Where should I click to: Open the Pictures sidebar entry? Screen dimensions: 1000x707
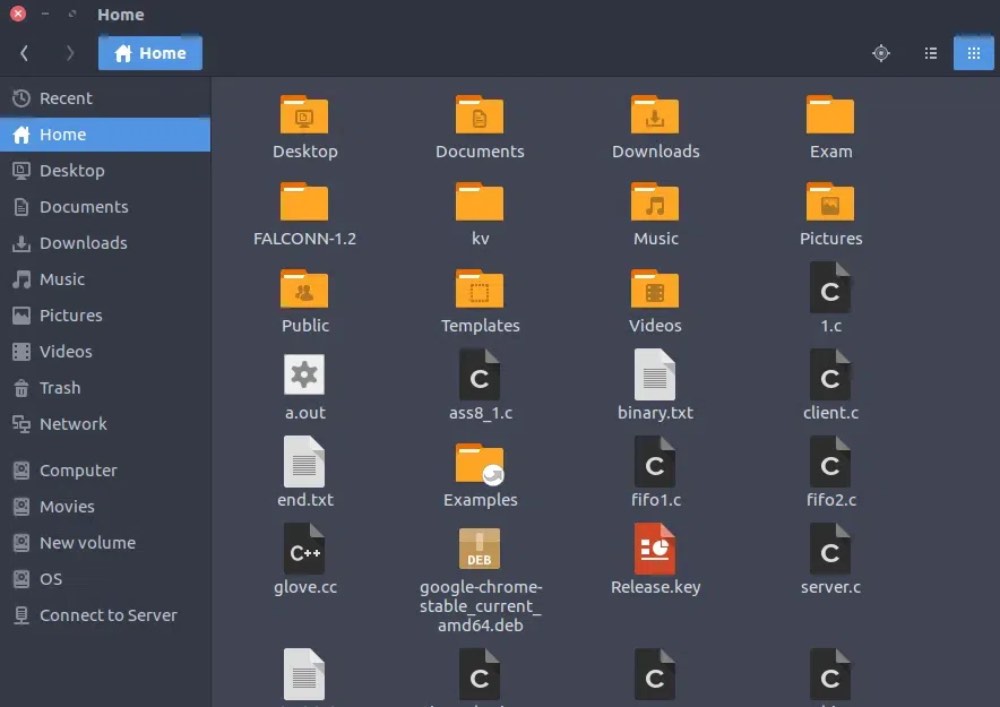(71, 315)
